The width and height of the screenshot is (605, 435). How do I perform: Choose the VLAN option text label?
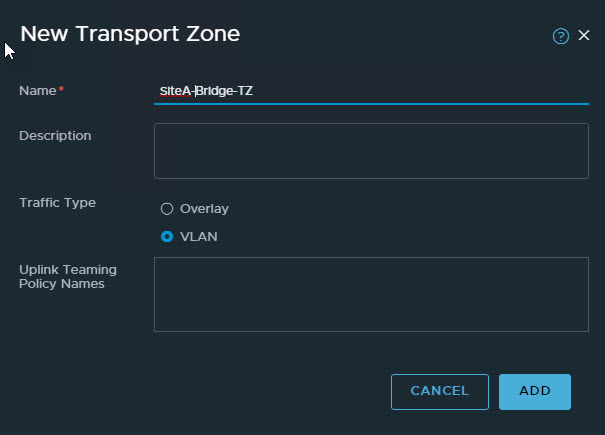click(x=198, y=237)
